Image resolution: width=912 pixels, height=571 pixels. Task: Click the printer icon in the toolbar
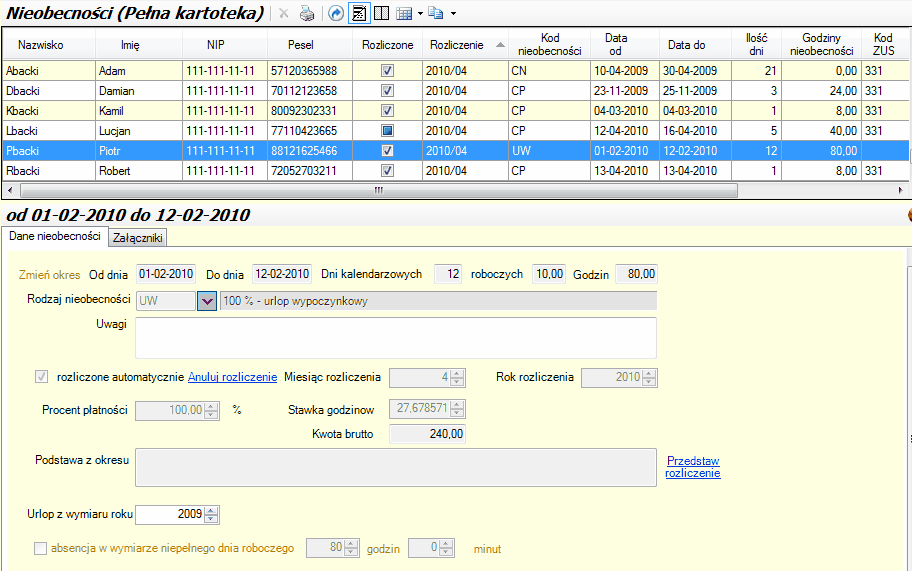tap(308, 14)
